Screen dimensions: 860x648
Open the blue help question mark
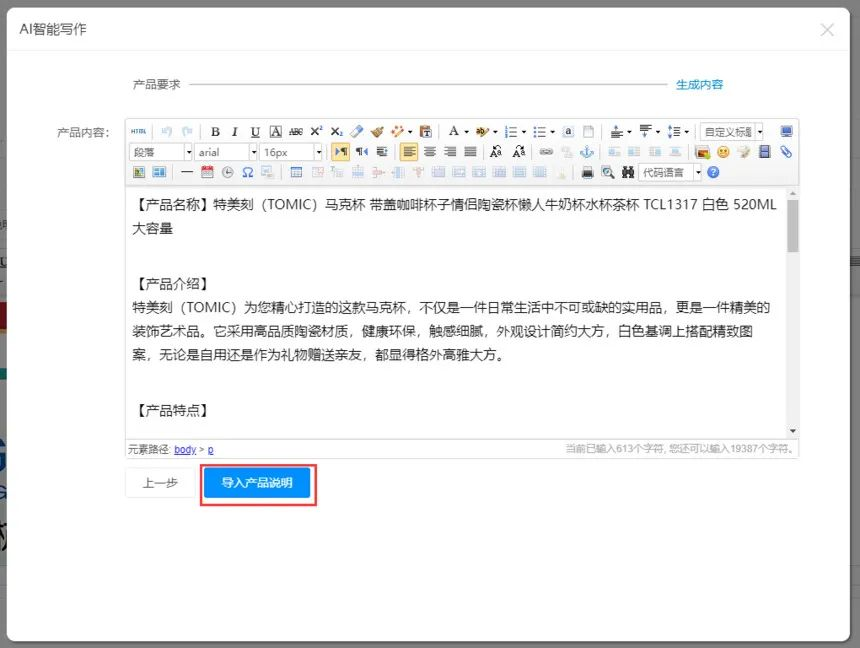coord(713,172)
